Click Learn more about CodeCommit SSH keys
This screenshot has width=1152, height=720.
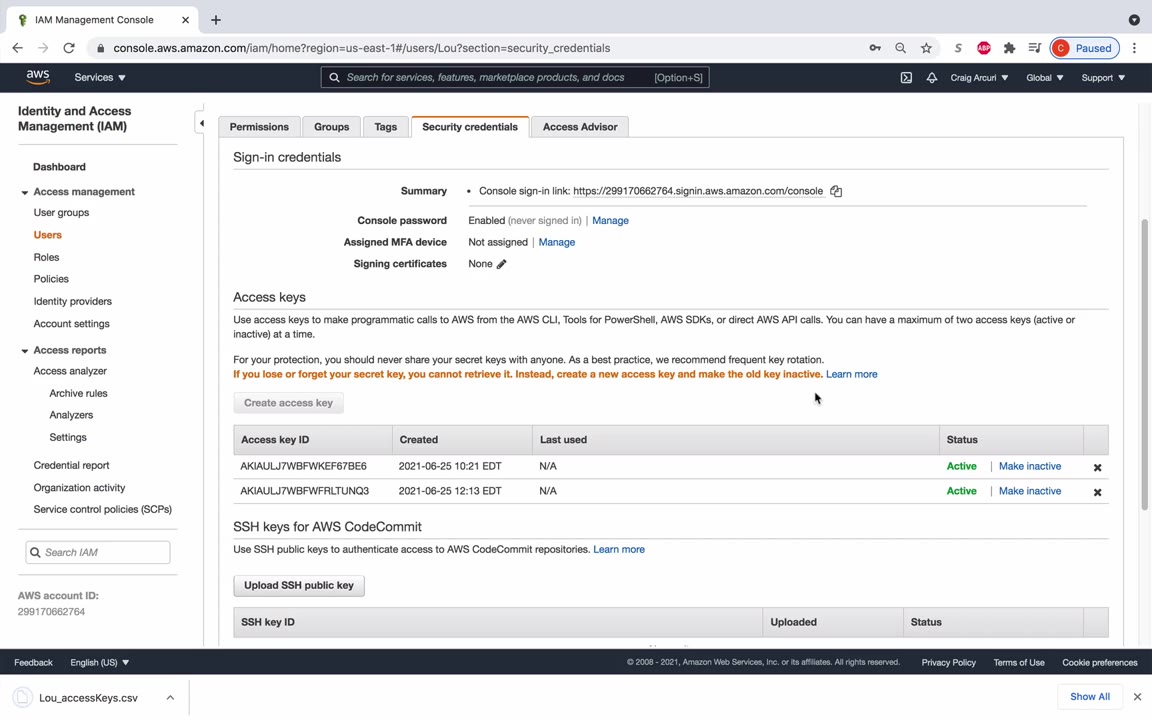tap(619, 550)
